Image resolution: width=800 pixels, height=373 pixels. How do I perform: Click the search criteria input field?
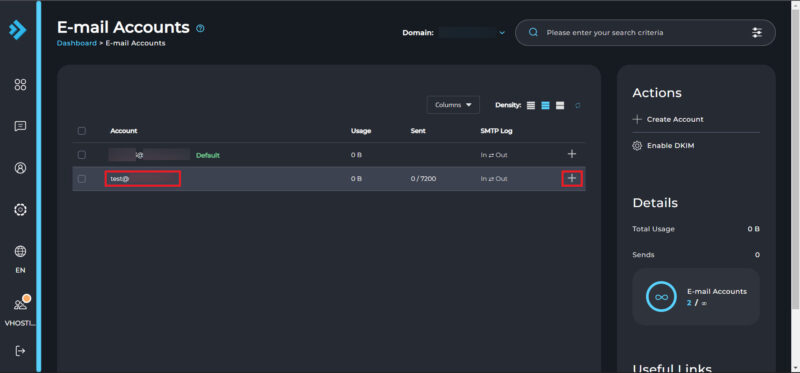[645, 33]
